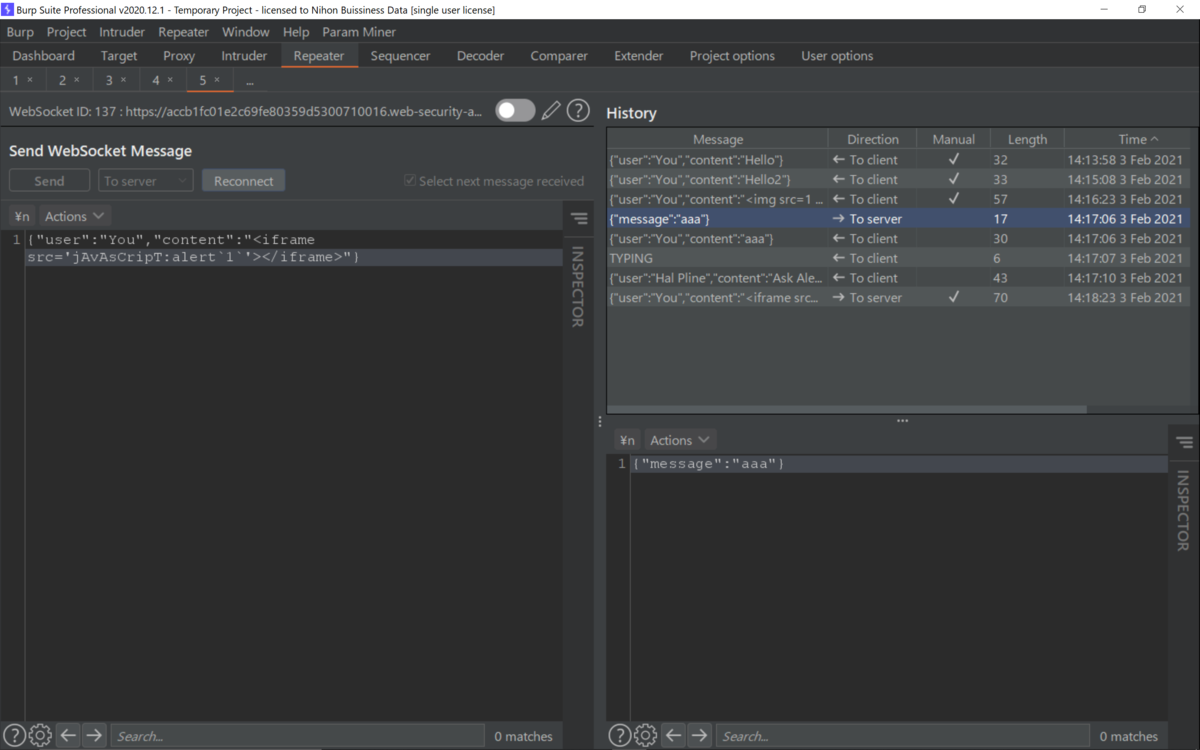Screen dimensions: 1200x750
Task: Toggle ¥n non-printable characters in left editor
Action: pos(22,216)
